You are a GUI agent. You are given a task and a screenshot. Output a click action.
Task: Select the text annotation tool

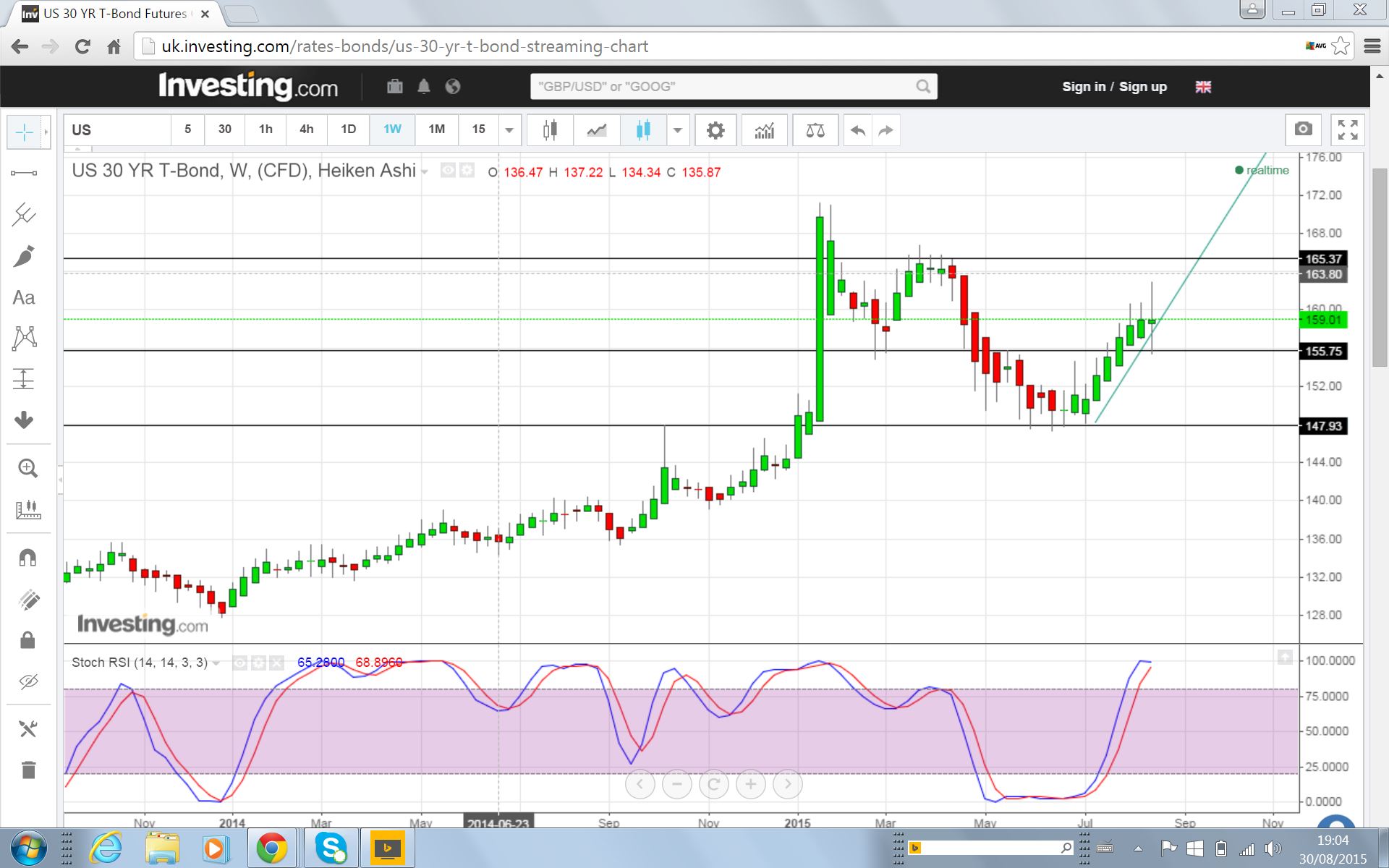(24, 297)
